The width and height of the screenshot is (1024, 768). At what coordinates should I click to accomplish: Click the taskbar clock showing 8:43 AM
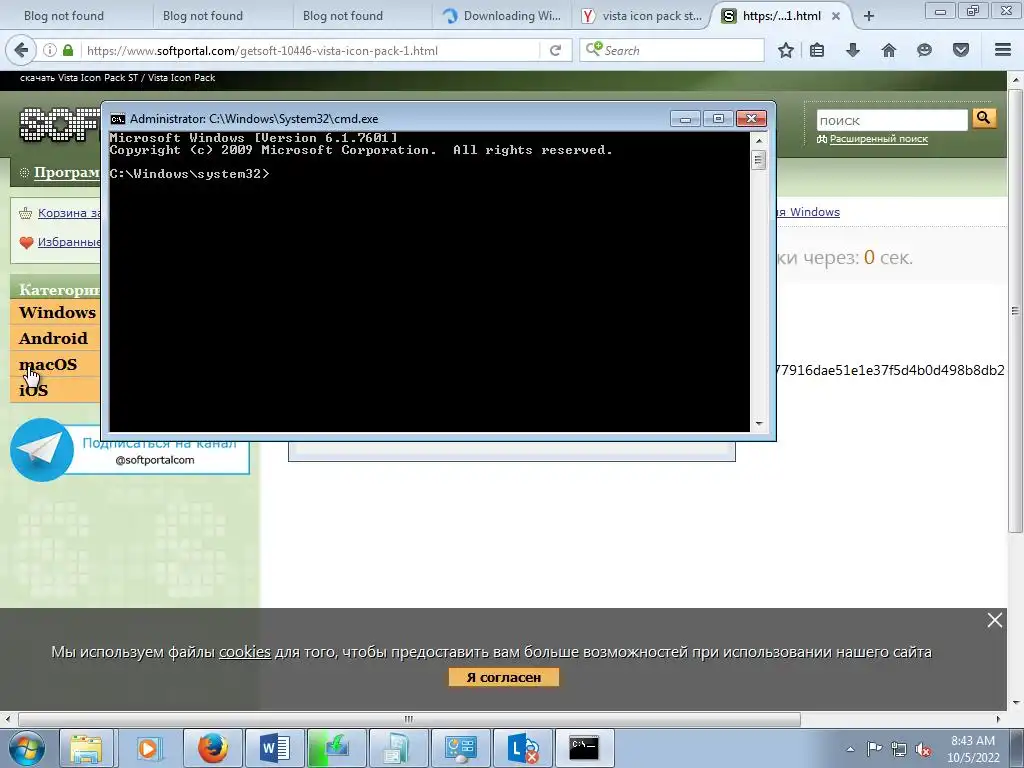[972, 749]
